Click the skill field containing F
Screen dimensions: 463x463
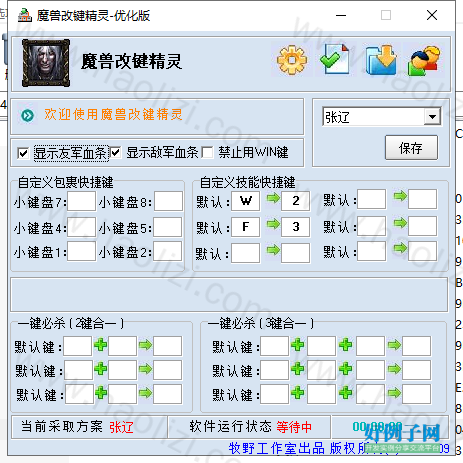click(x=246, y=227)
